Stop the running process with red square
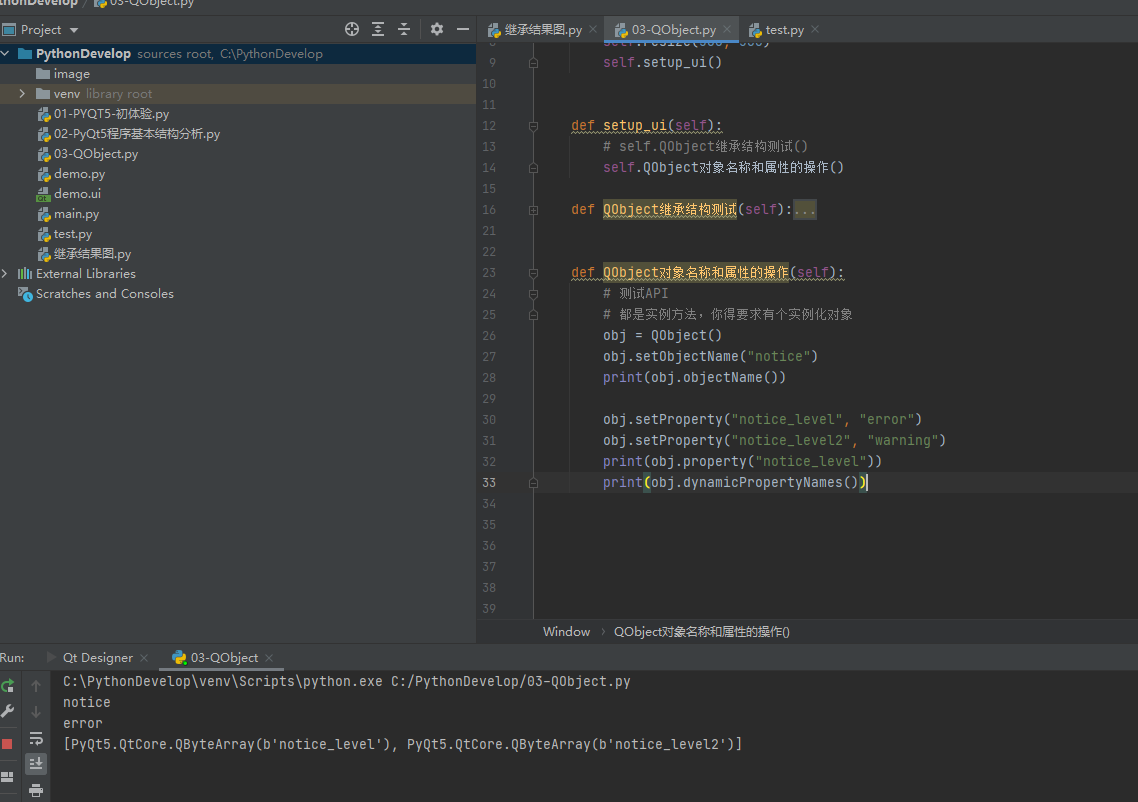This screenshot has height=802, width=1138. coord(8,744)
